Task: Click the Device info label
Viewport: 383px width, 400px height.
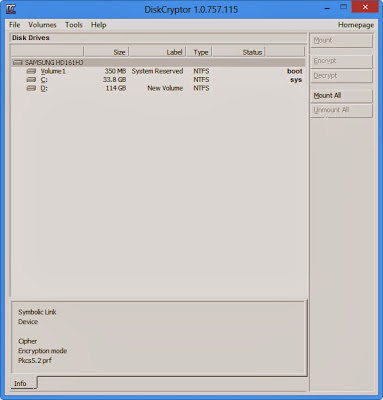Action: click(x=28, y=322)
